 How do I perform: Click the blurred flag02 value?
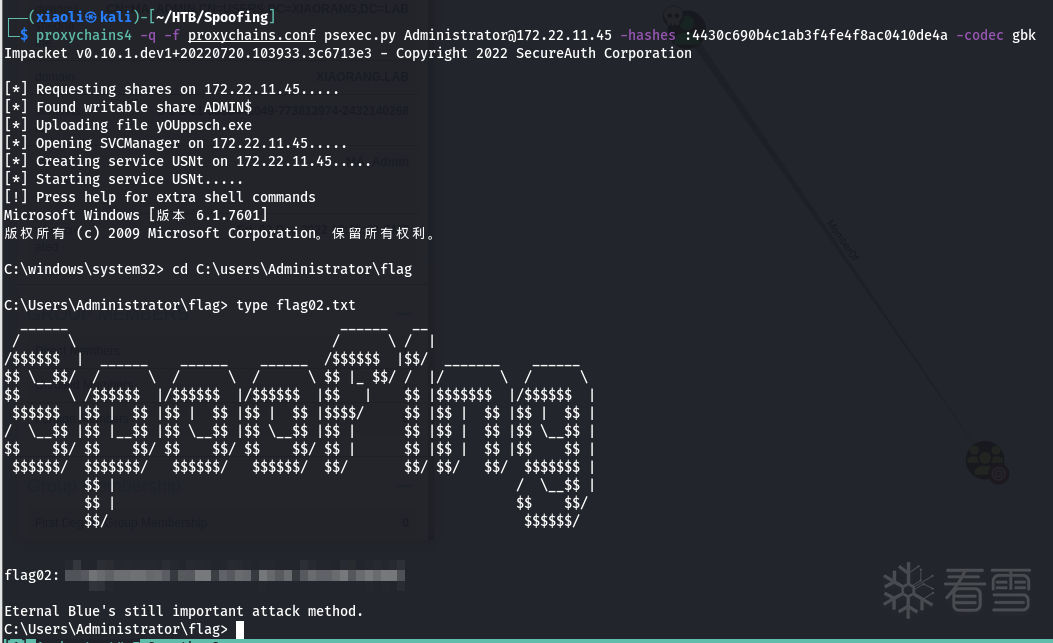pyautogui.click(x=235, y=575)
